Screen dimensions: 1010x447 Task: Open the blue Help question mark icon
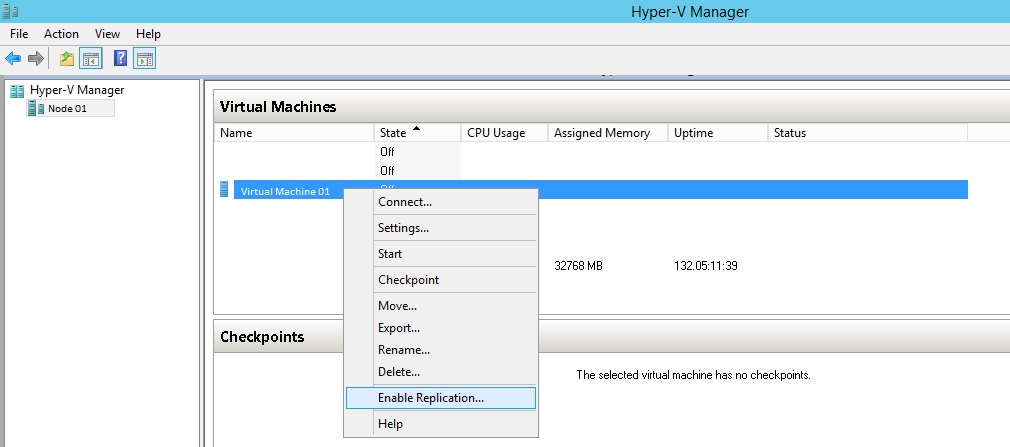coord(120,59)
